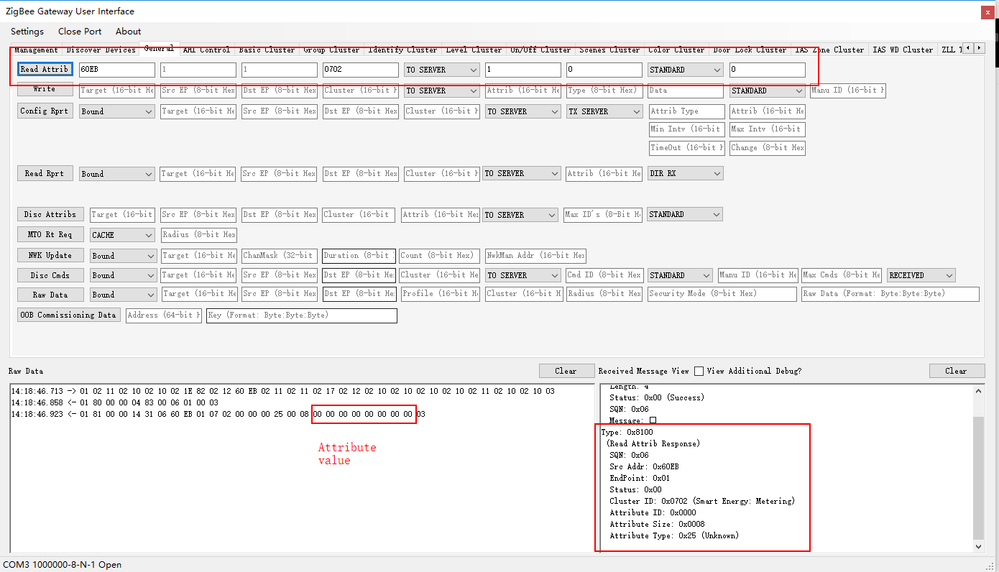
Task: Open Disc Attribs STANDARD dropdown
Action: point(685,215)
